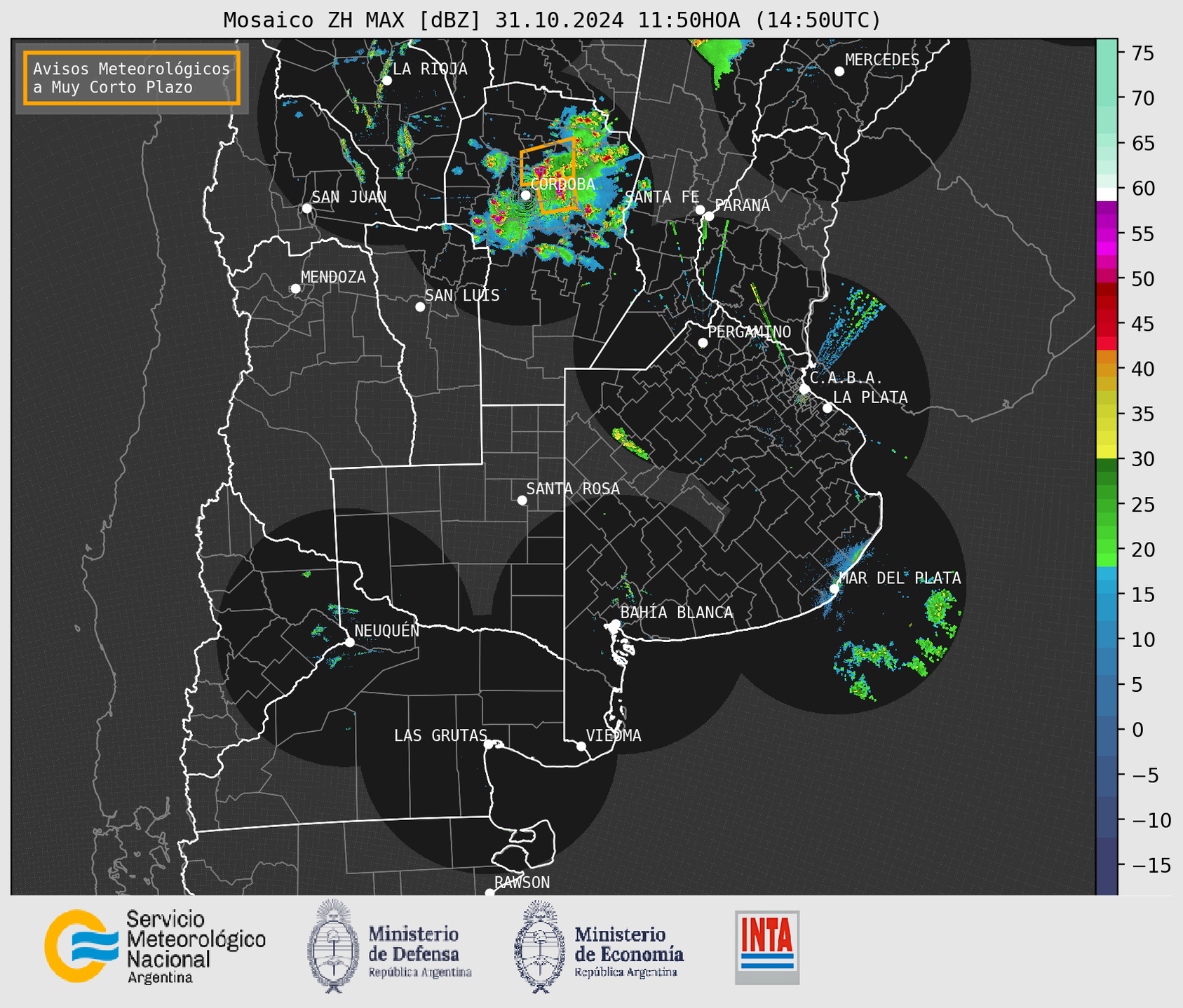Click the Ministerio de Defensa emblem

coord(333,946)
